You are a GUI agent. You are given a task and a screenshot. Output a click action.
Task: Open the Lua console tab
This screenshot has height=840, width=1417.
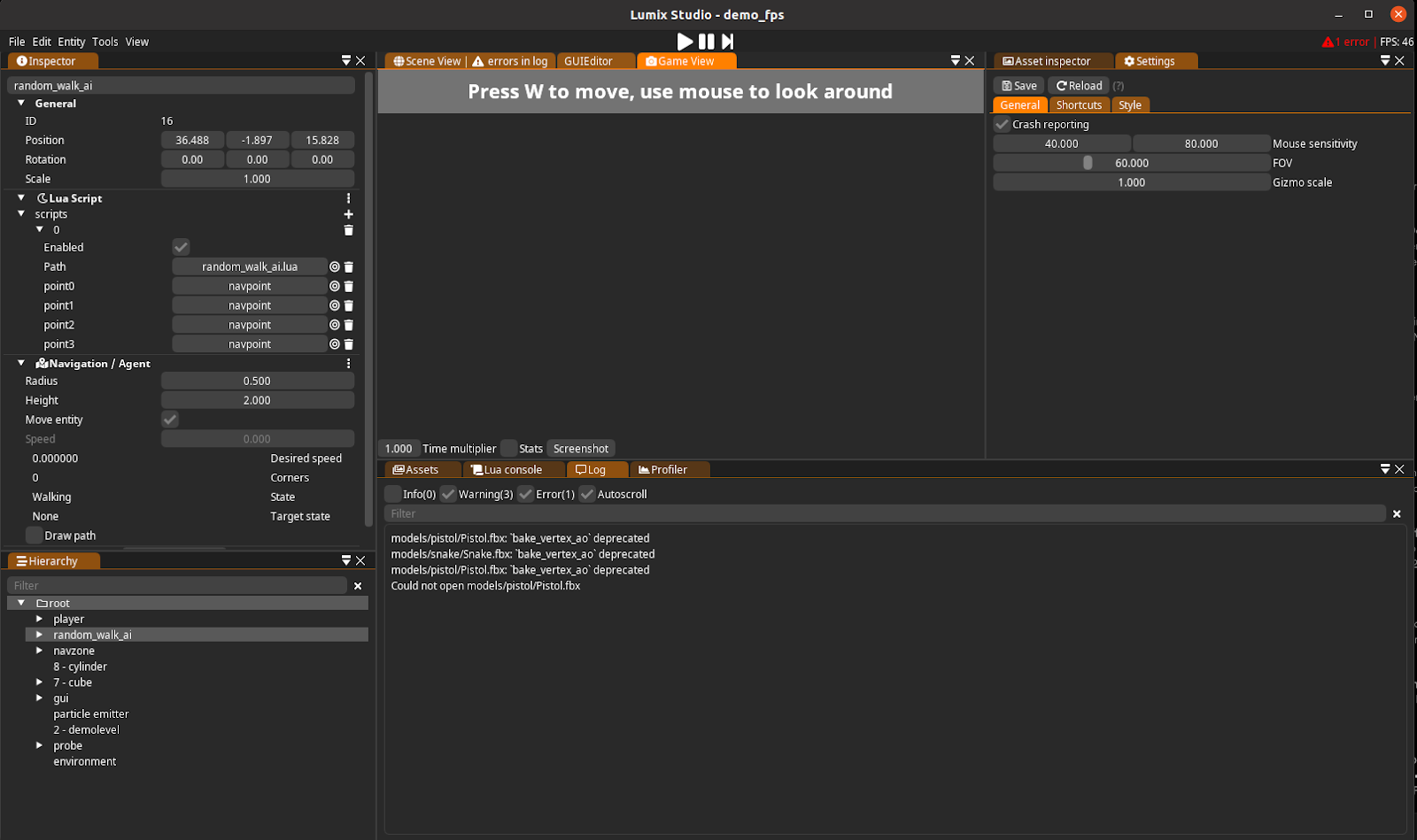513,470
